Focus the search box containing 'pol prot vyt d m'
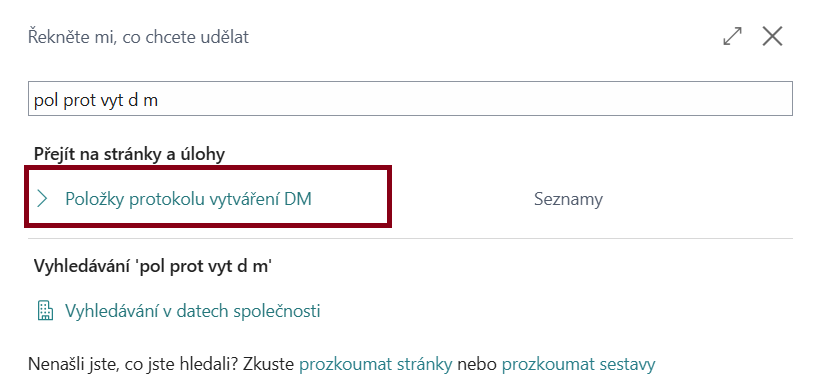The width and height of the screenshot is (818, 383). pyautogui.click(x=410, y=99)
